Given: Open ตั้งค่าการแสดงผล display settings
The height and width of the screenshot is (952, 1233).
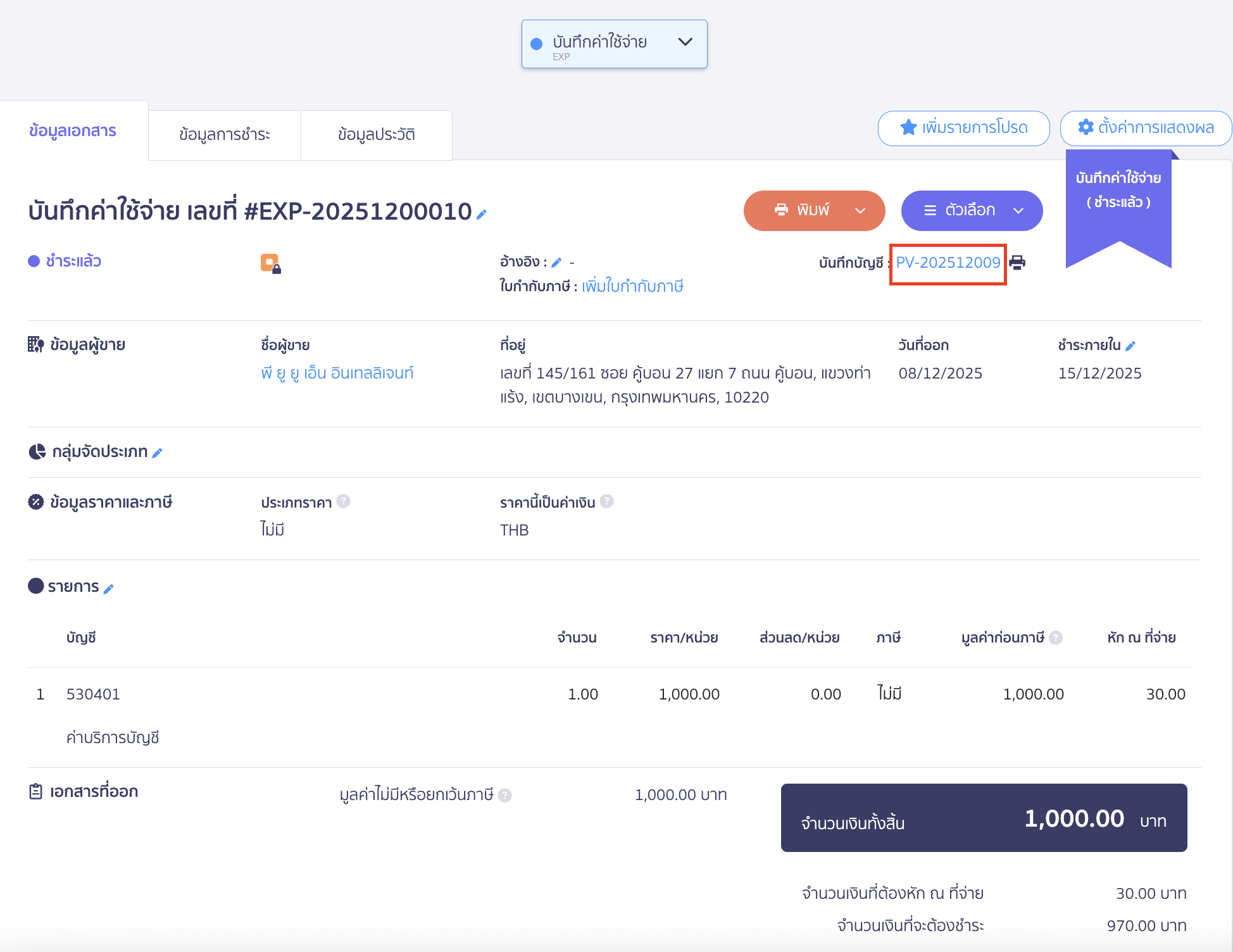Looking at the screenshot, I should point(1146,128).
